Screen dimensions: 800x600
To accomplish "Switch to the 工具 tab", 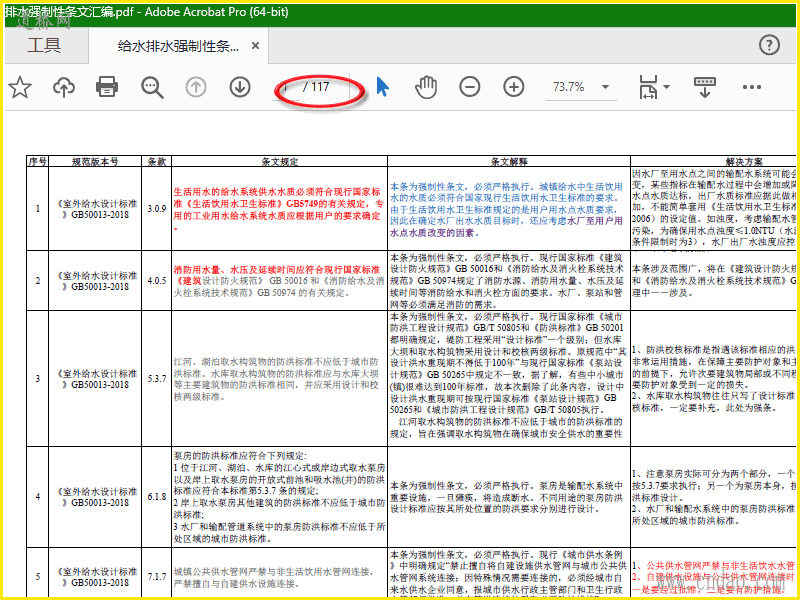I will point(44,45).
